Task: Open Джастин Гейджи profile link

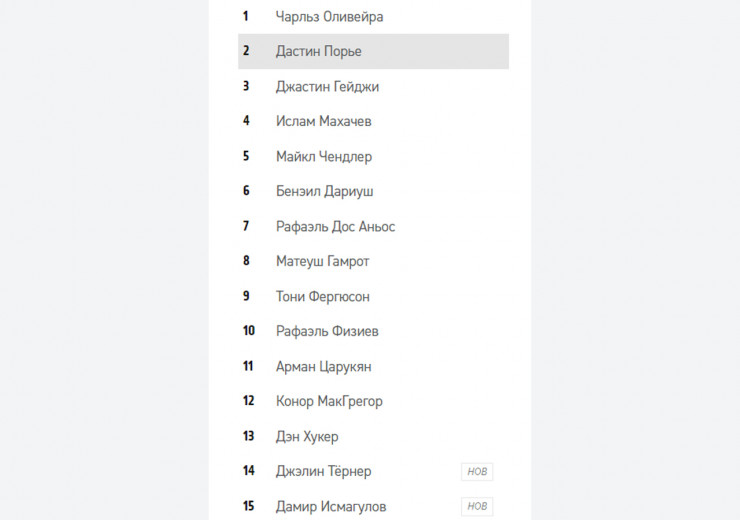Action: [x=327, y=87]
